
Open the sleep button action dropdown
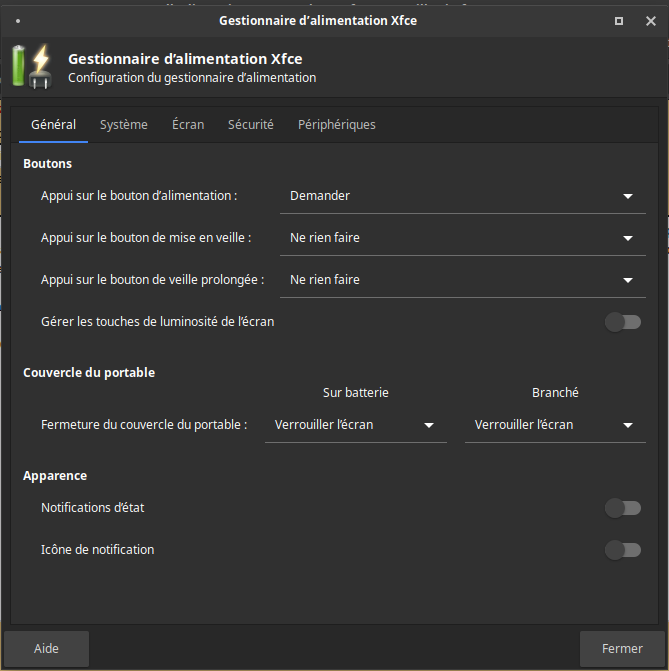coord(463,238)
